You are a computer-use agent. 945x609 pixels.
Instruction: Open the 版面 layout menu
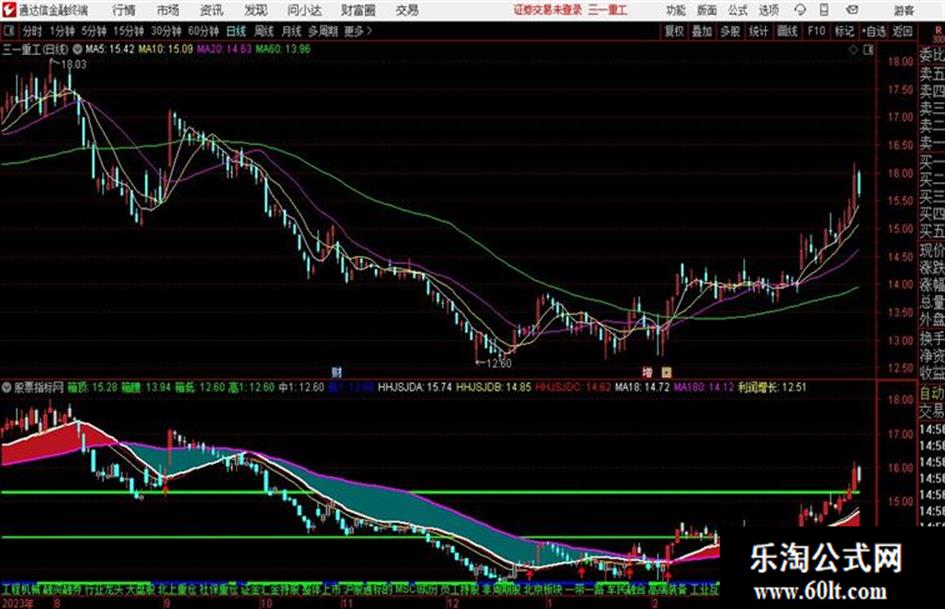pos(706,10)
